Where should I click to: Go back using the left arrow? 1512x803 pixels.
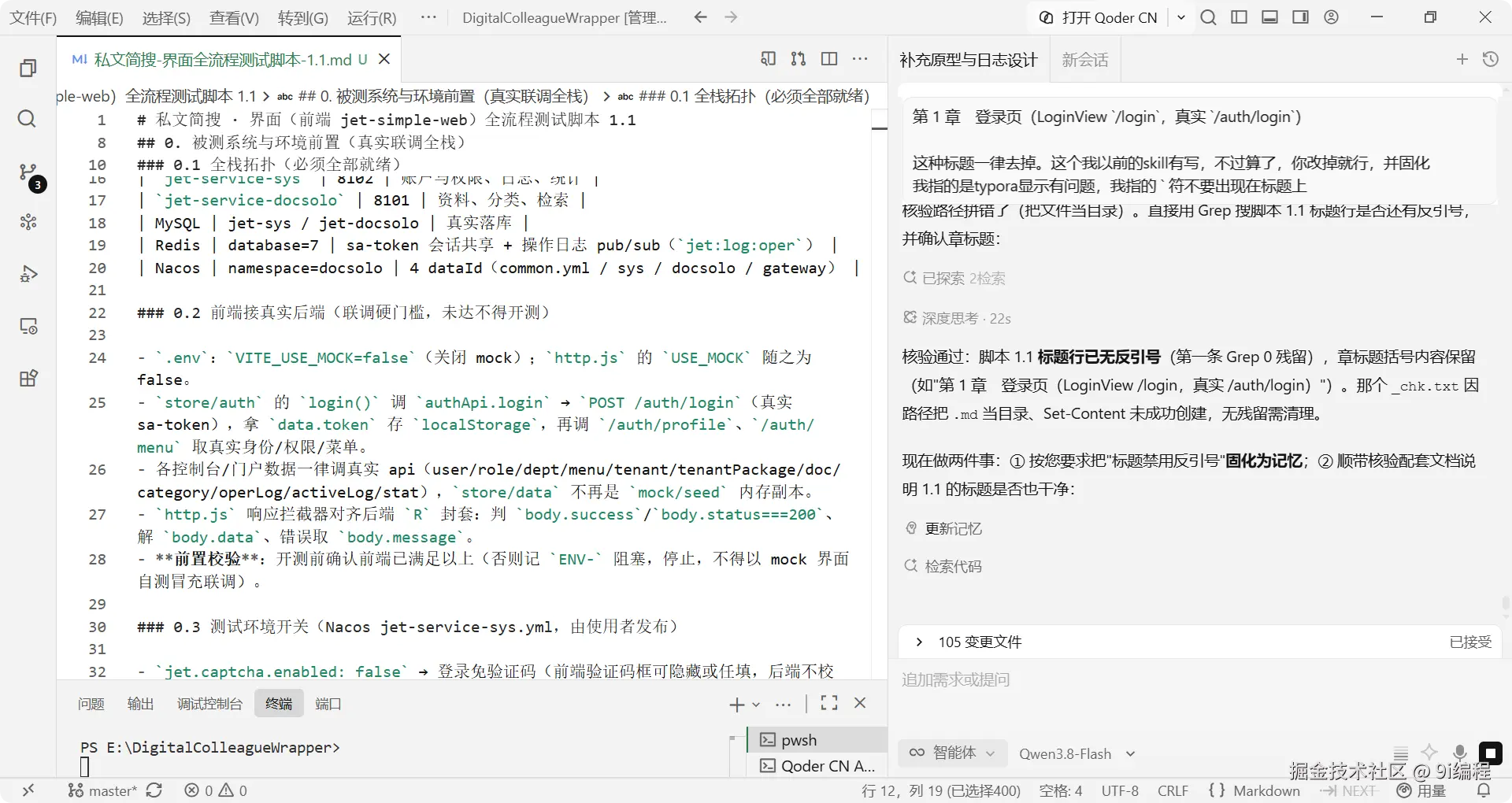point(700,17)
